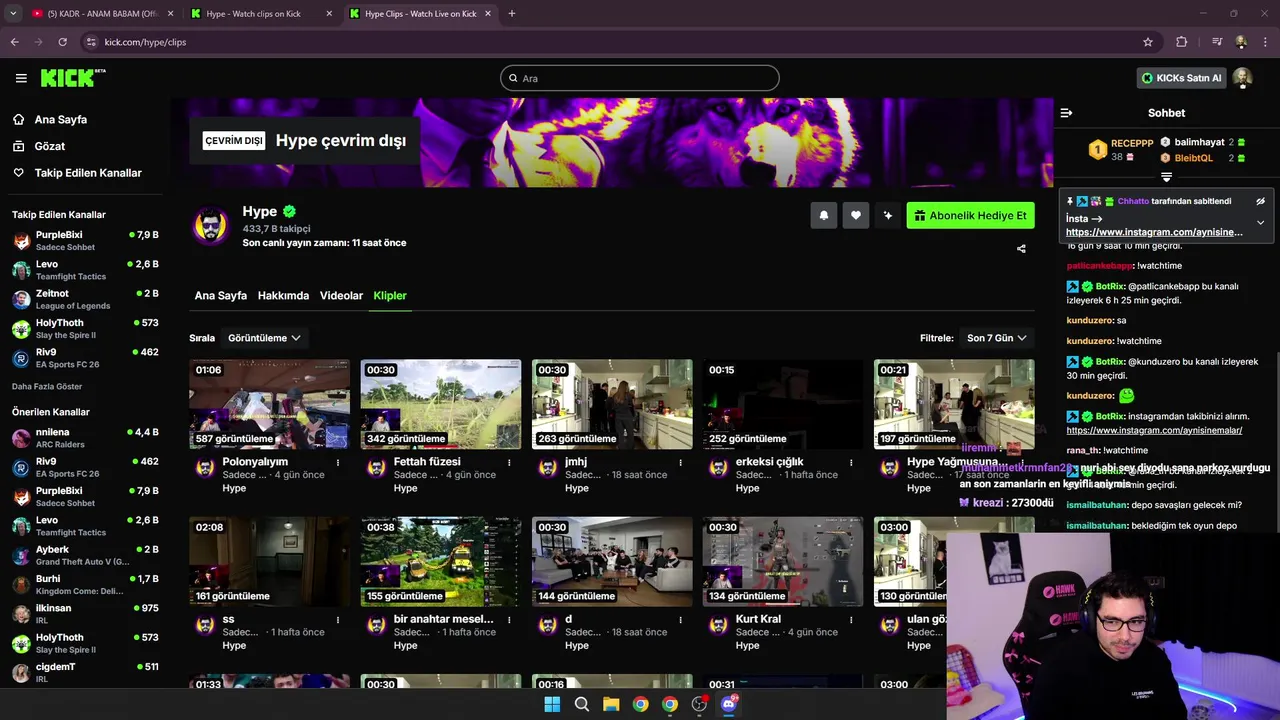This screenshot has height=720, width=1280.
Task: Open the pinned Instagram link in chat
Action: click(x=1154, y=232)
